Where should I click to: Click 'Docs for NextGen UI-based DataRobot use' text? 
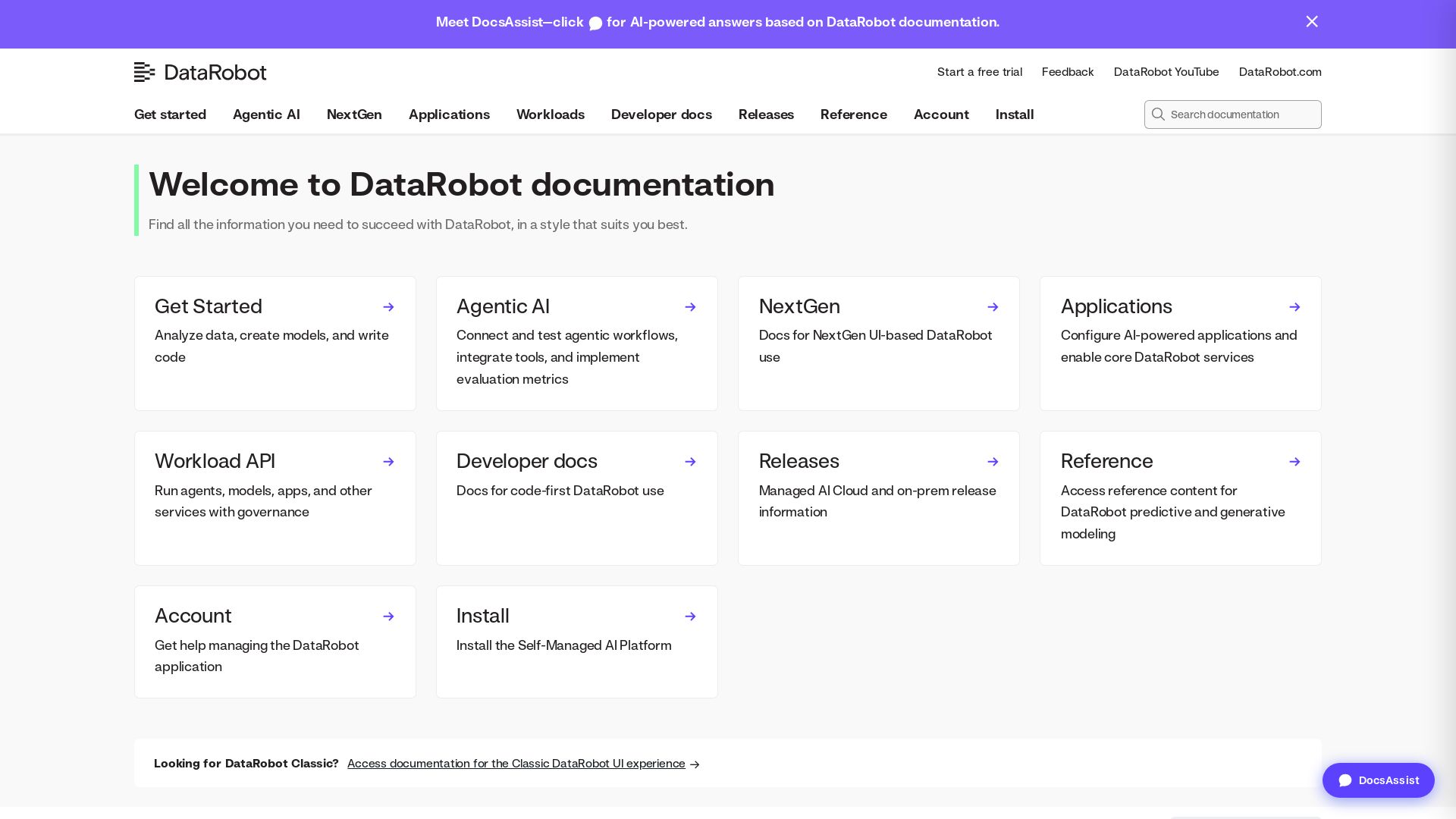pyautogui.click(x=875, y=346)
